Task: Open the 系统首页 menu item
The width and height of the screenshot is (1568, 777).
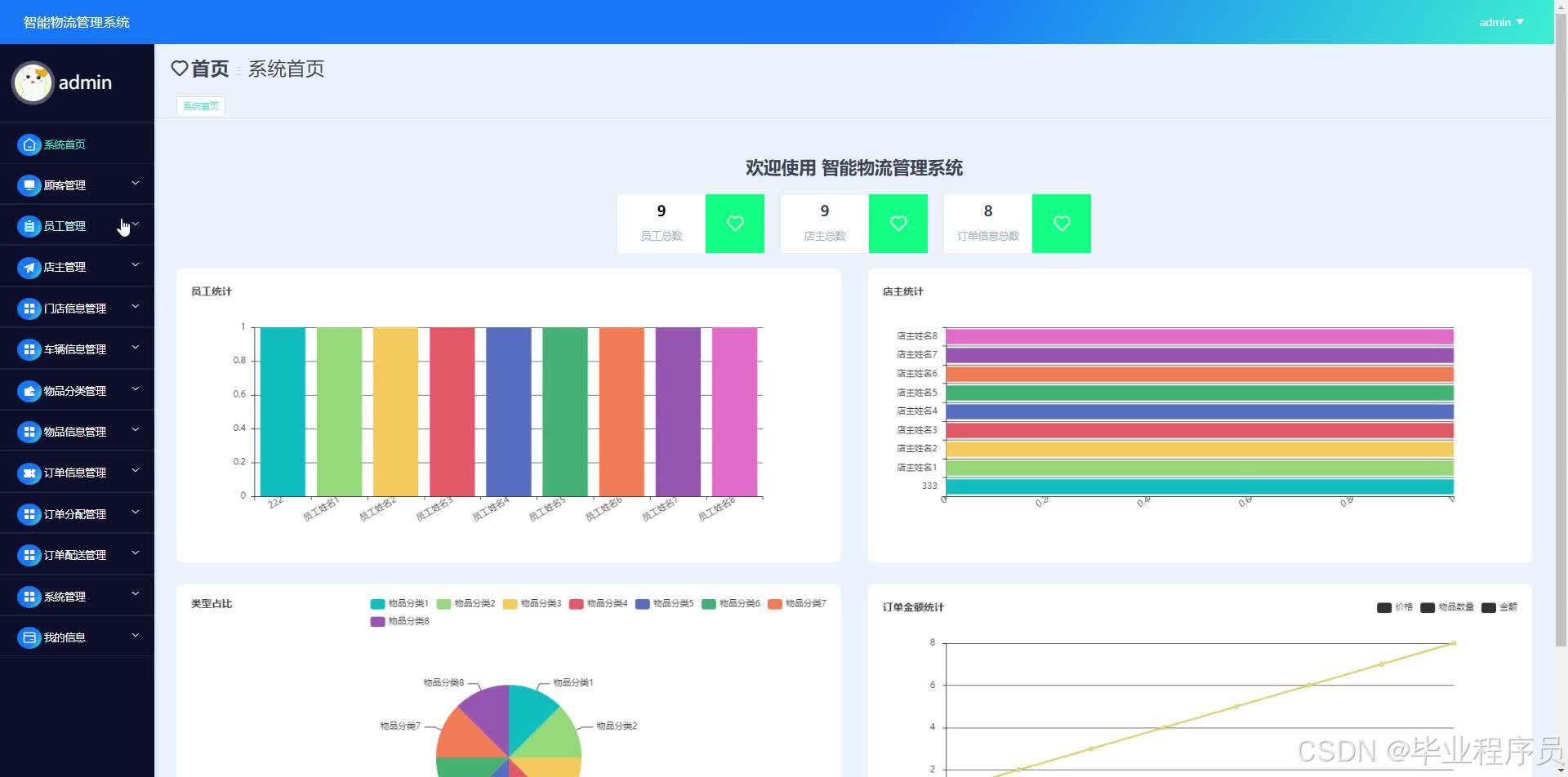Action: (77, 144)
